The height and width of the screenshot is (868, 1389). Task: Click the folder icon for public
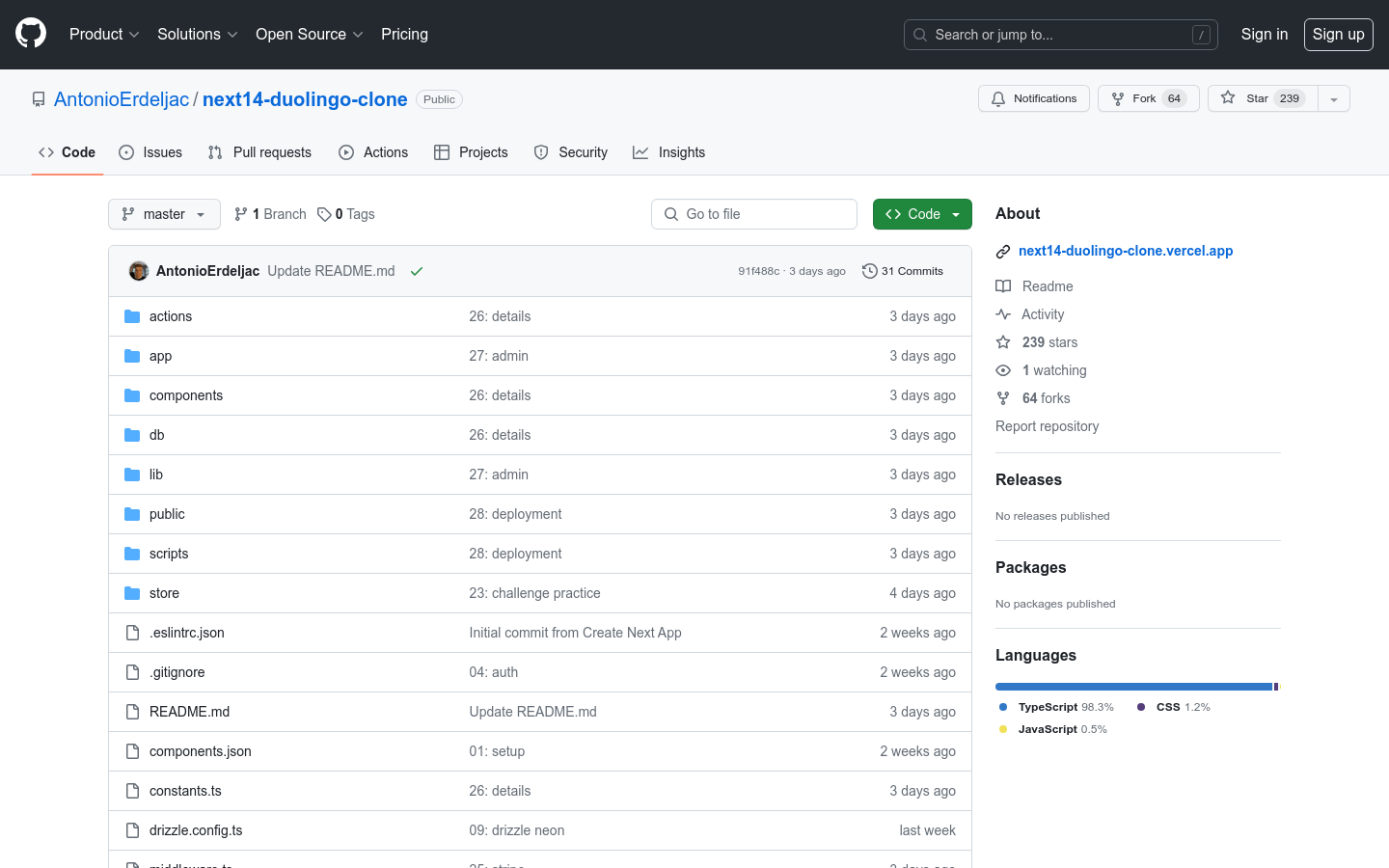tap(132, 514)
